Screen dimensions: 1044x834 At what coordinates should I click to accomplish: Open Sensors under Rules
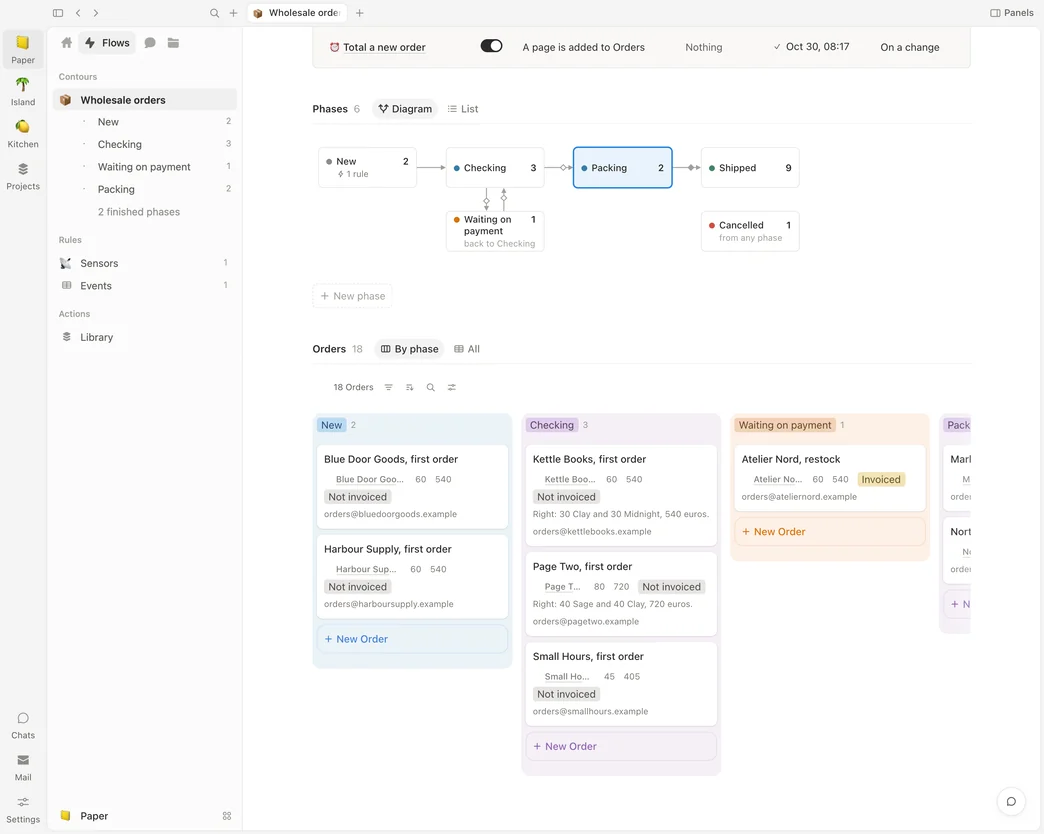[x=145, y=263]
